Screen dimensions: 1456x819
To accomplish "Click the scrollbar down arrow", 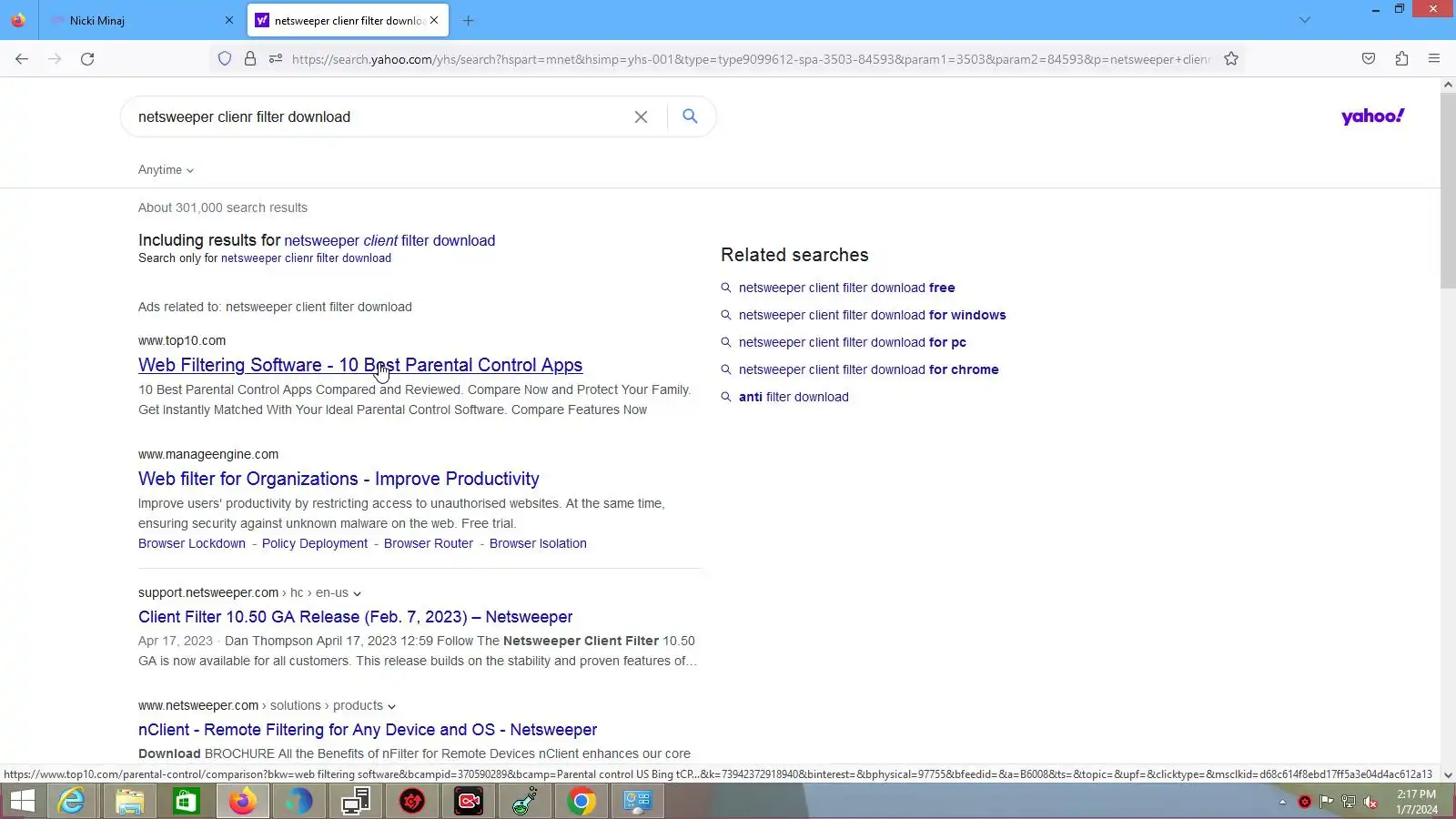I will tap(1448, 775).
